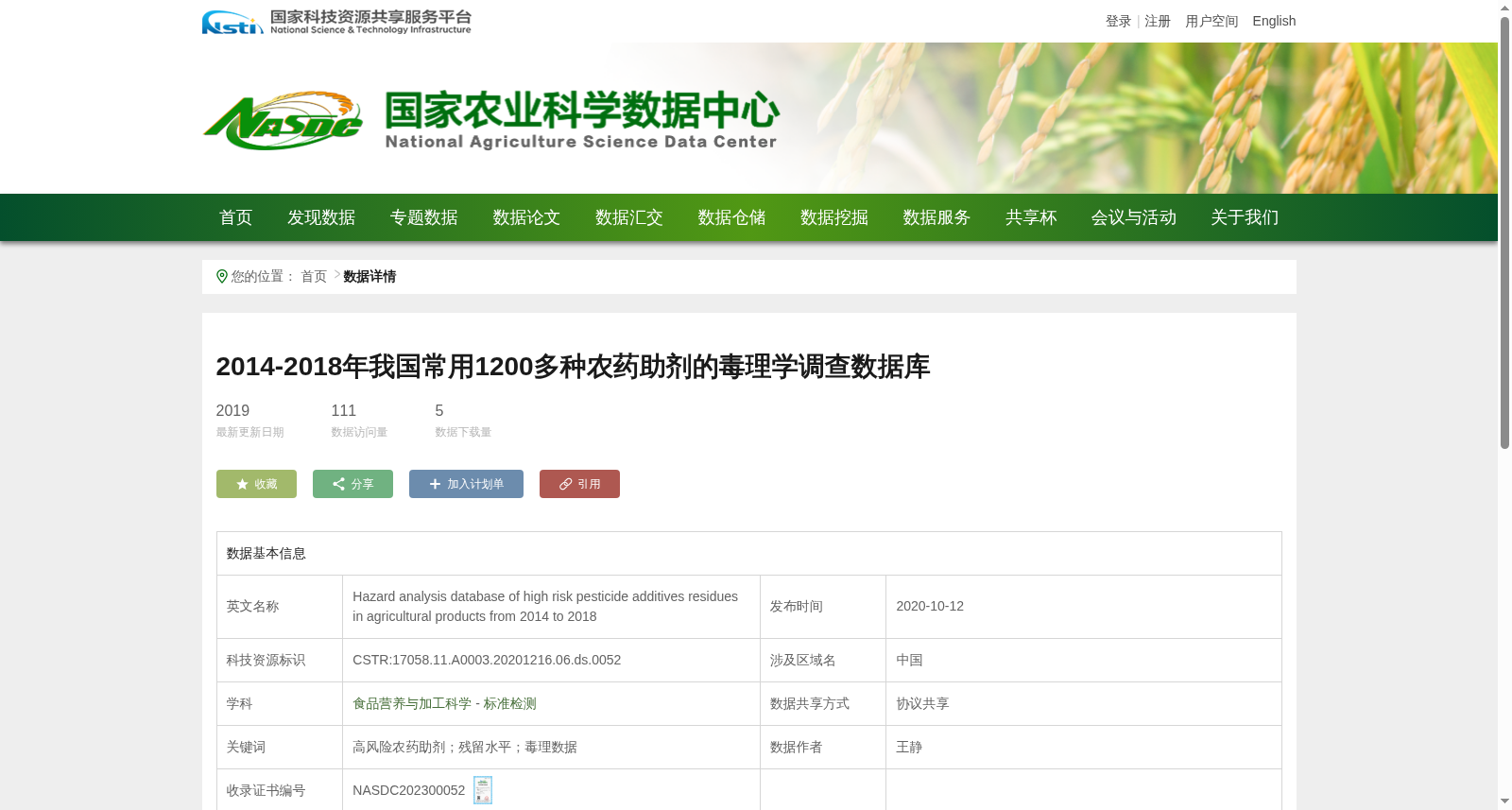Click the author name 王静
1512x810 pixels.
click(x=909, y=747)
